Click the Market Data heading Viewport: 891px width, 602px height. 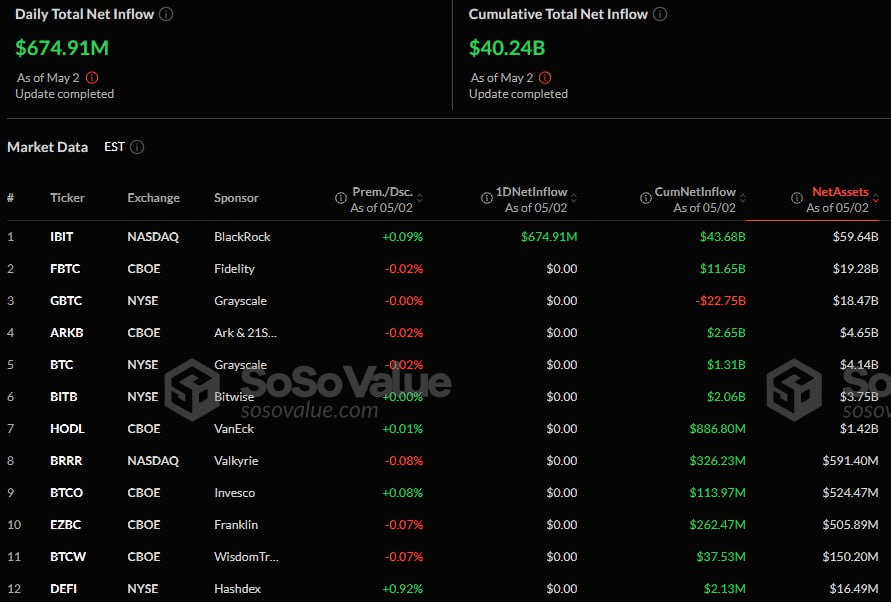coord(48,147)
